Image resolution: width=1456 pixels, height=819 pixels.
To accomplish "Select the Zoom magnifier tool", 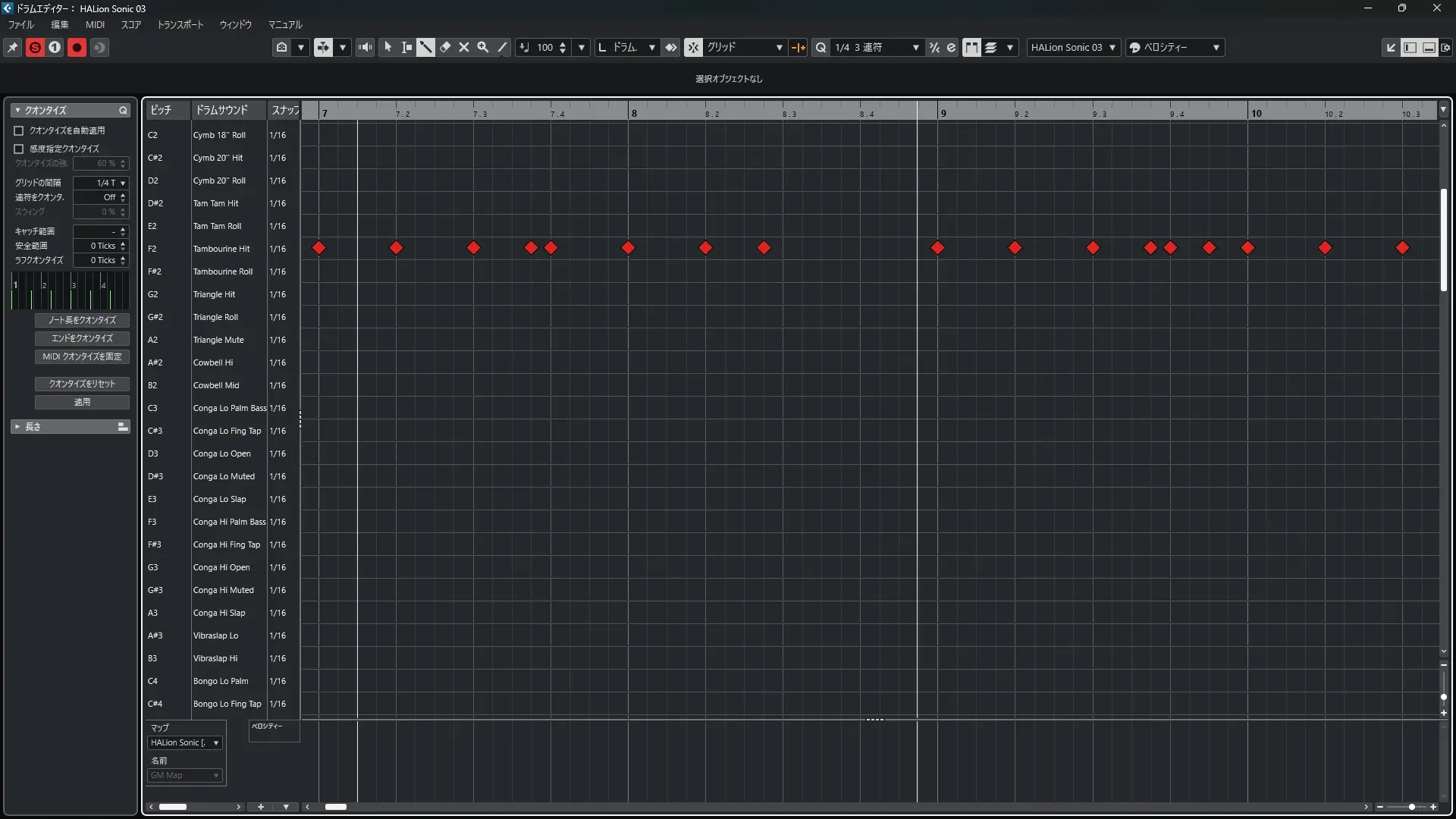I will click(x=483, y=47).
